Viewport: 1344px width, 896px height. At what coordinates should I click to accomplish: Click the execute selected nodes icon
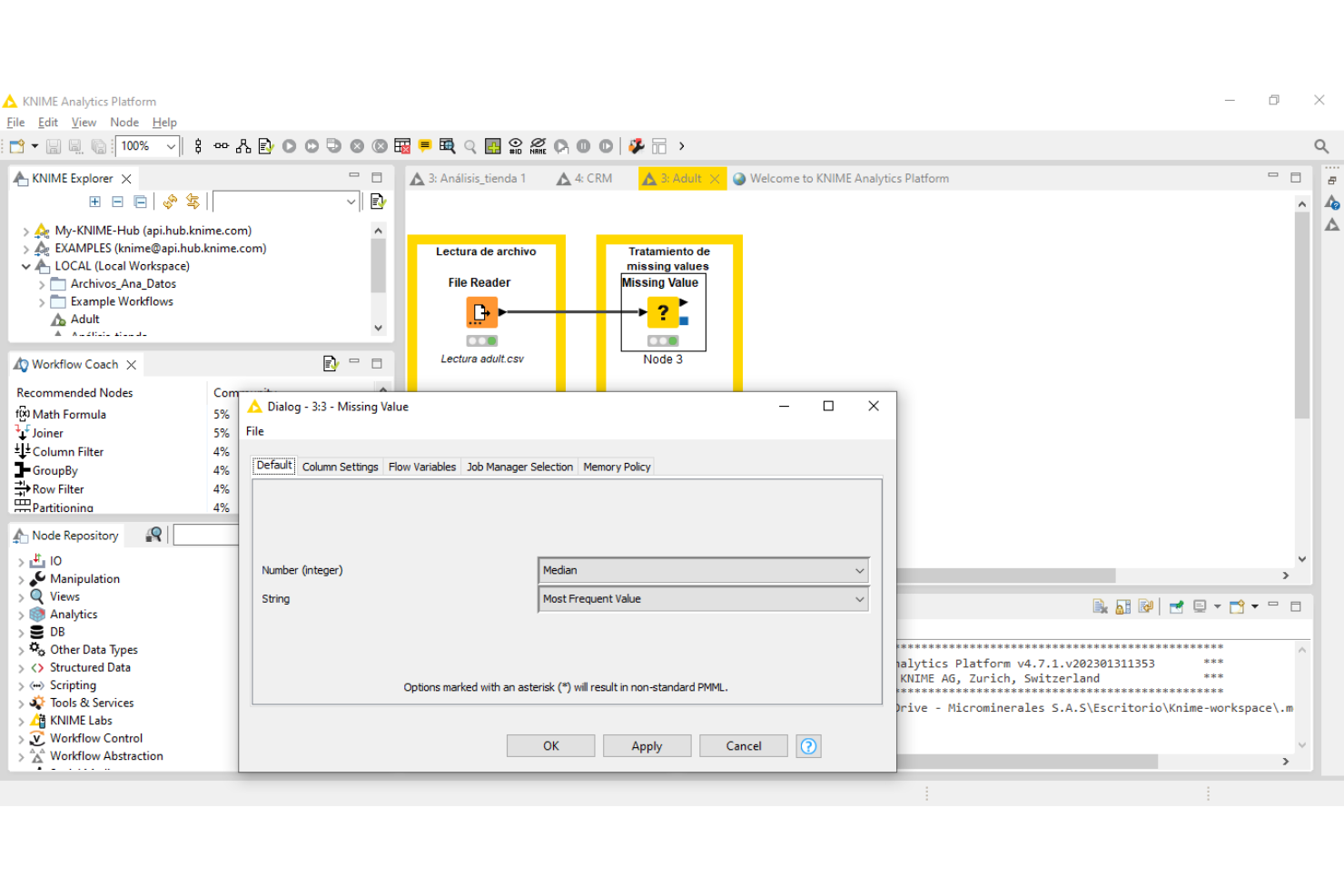(x=289, y=146)
